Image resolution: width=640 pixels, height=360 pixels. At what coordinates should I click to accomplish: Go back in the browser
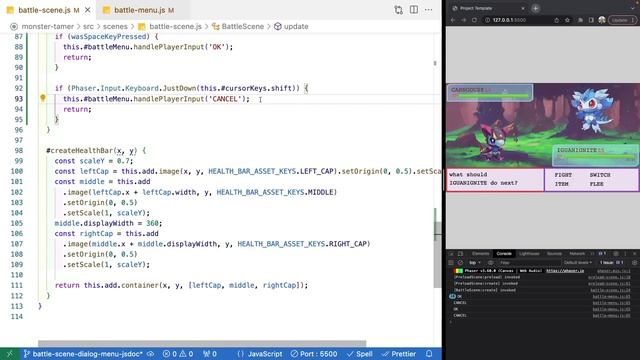pyautogui.click(x=453, y=20)
